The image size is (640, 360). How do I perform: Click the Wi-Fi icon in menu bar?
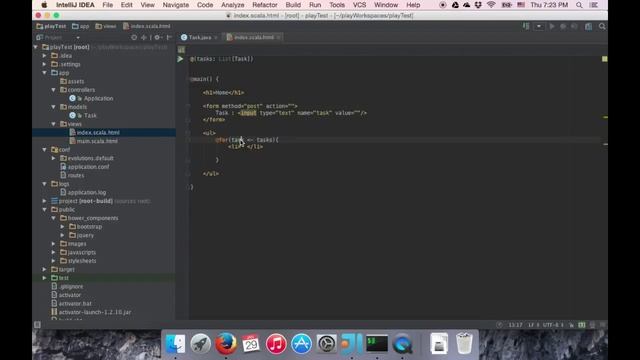[491, 5]
